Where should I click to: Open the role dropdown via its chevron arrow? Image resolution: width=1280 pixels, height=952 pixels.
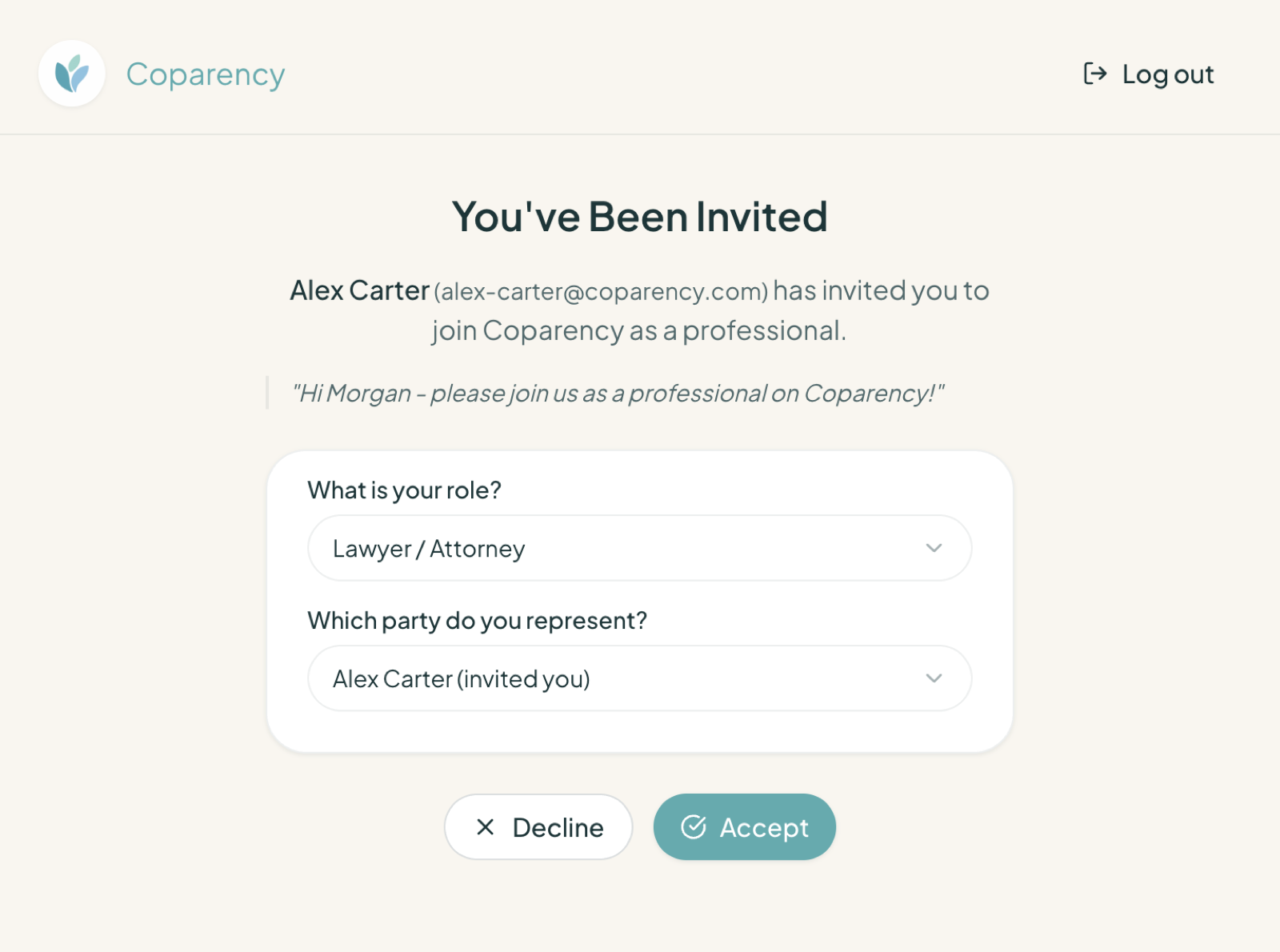(933, 548)
